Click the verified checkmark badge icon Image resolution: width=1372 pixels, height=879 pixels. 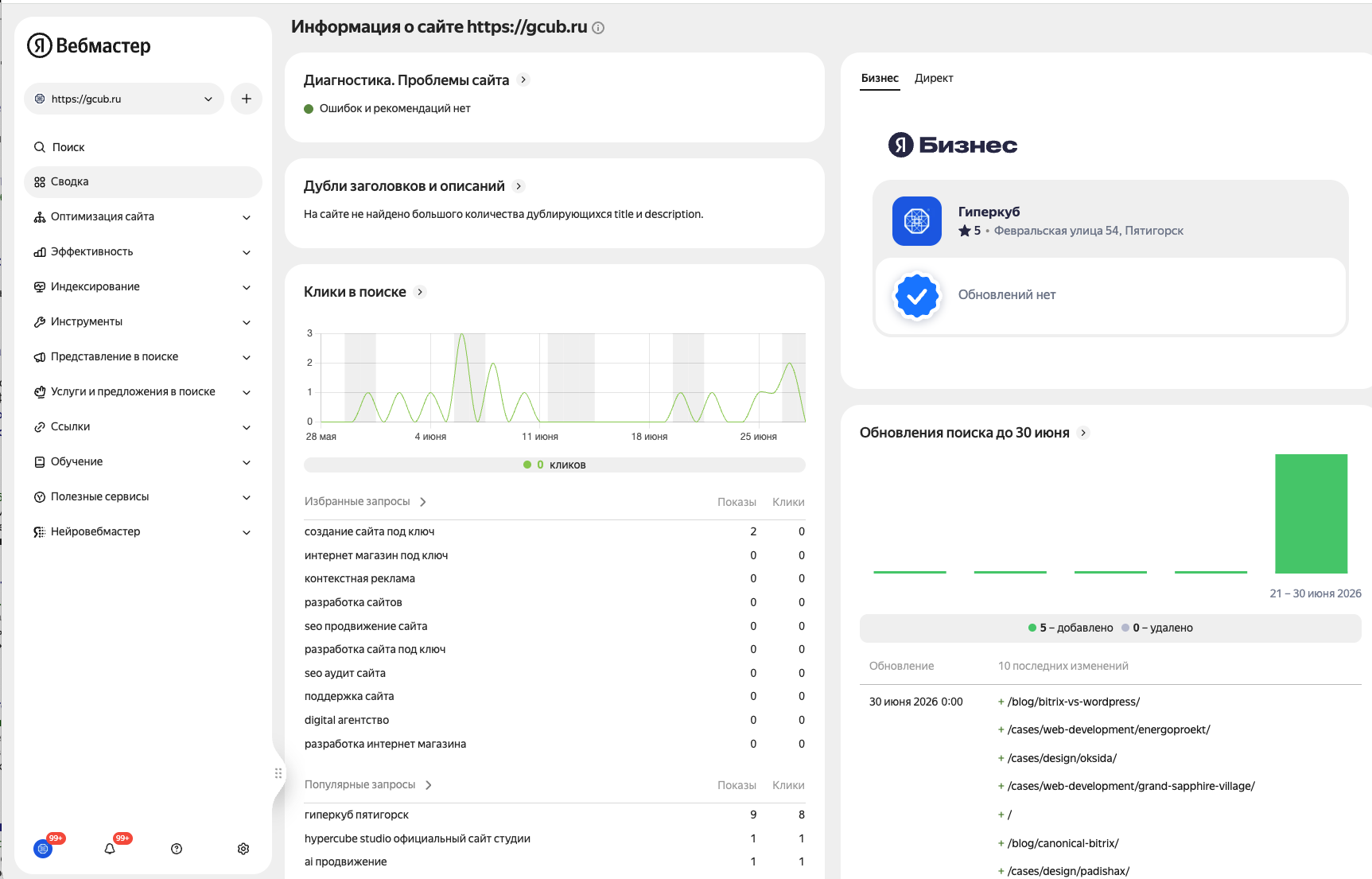click(x=917, y=296)
